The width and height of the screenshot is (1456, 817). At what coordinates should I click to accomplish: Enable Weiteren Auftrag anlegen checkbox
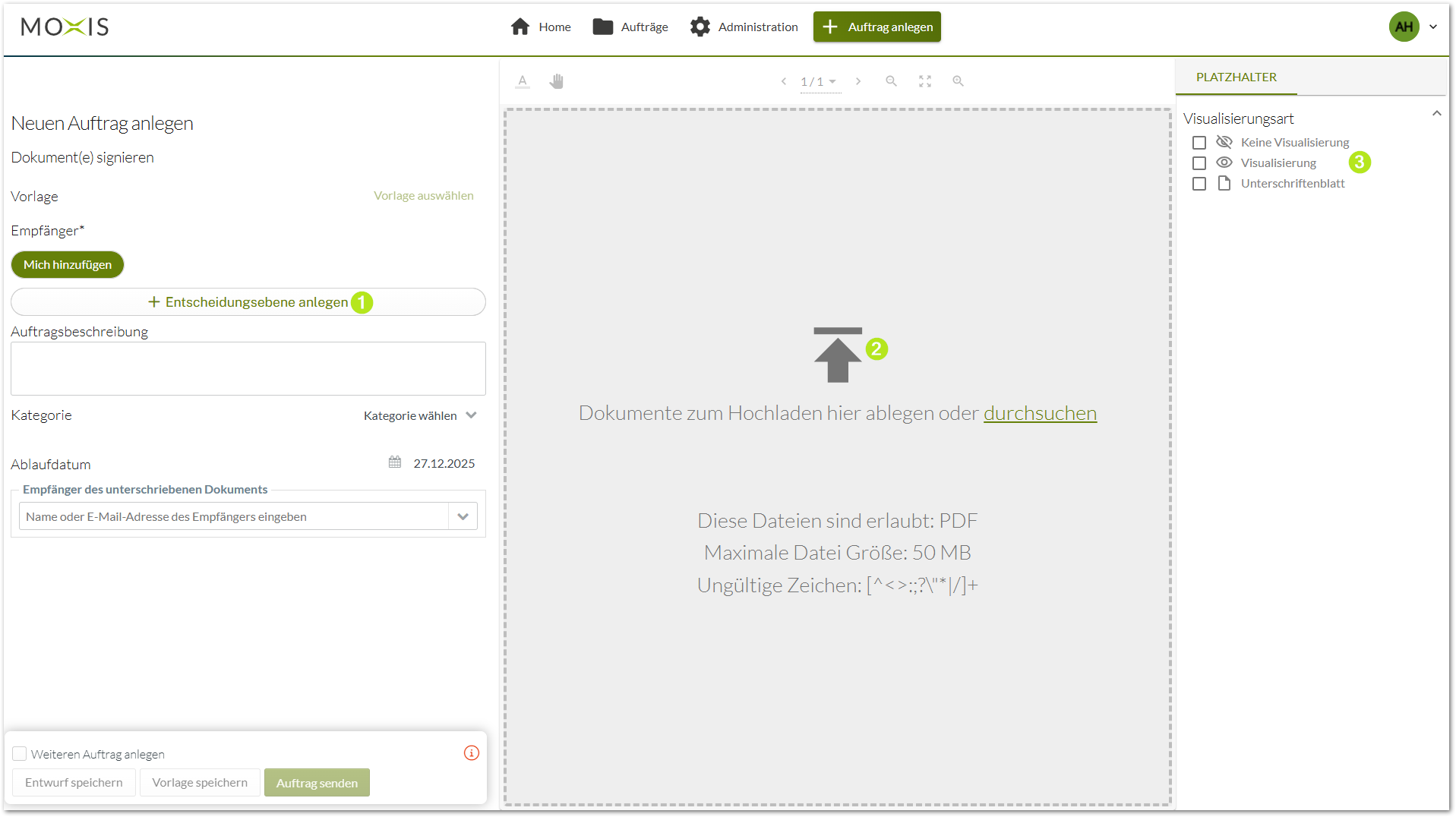(20, 753)
